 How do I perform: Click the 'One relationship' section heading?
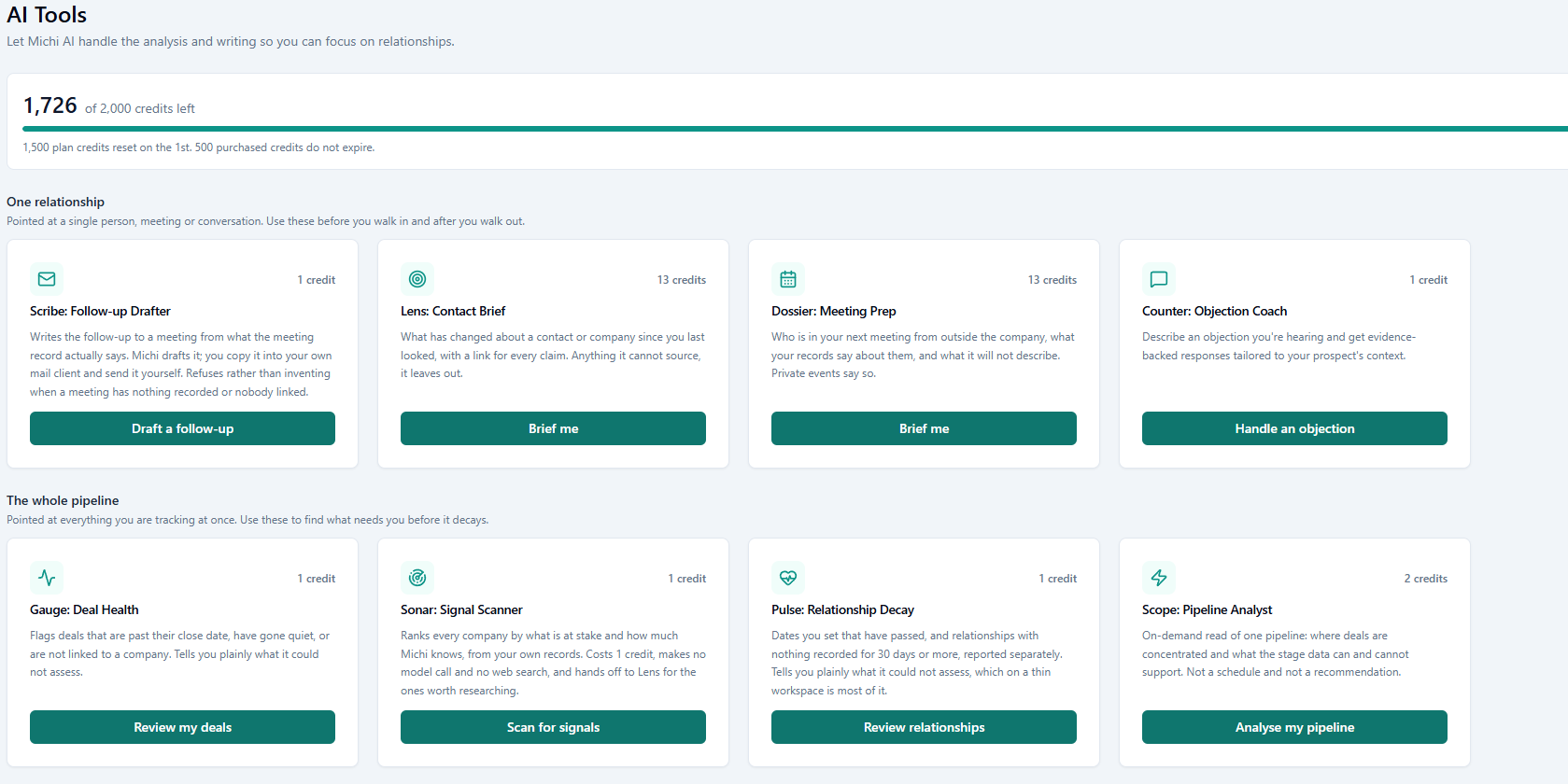(x=55, y=202)
